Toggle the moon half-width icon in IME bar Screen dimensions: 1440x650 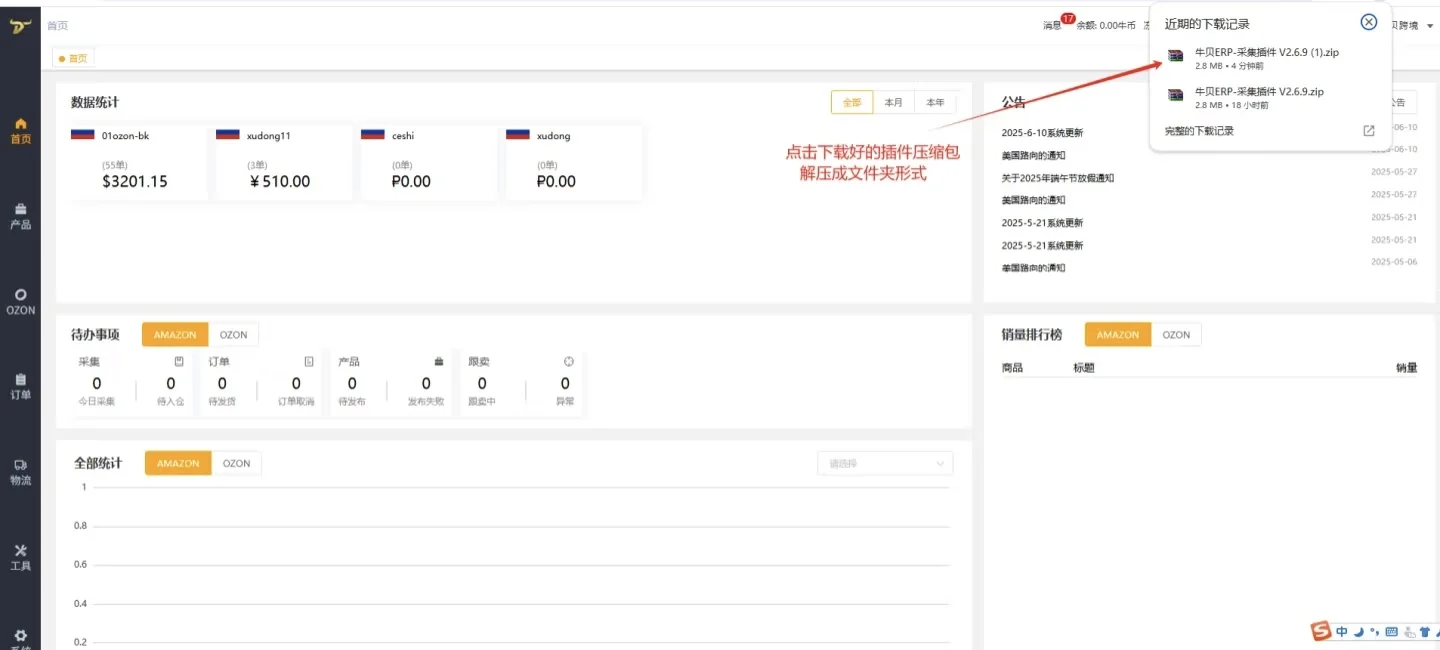[x=1359, y=632]
